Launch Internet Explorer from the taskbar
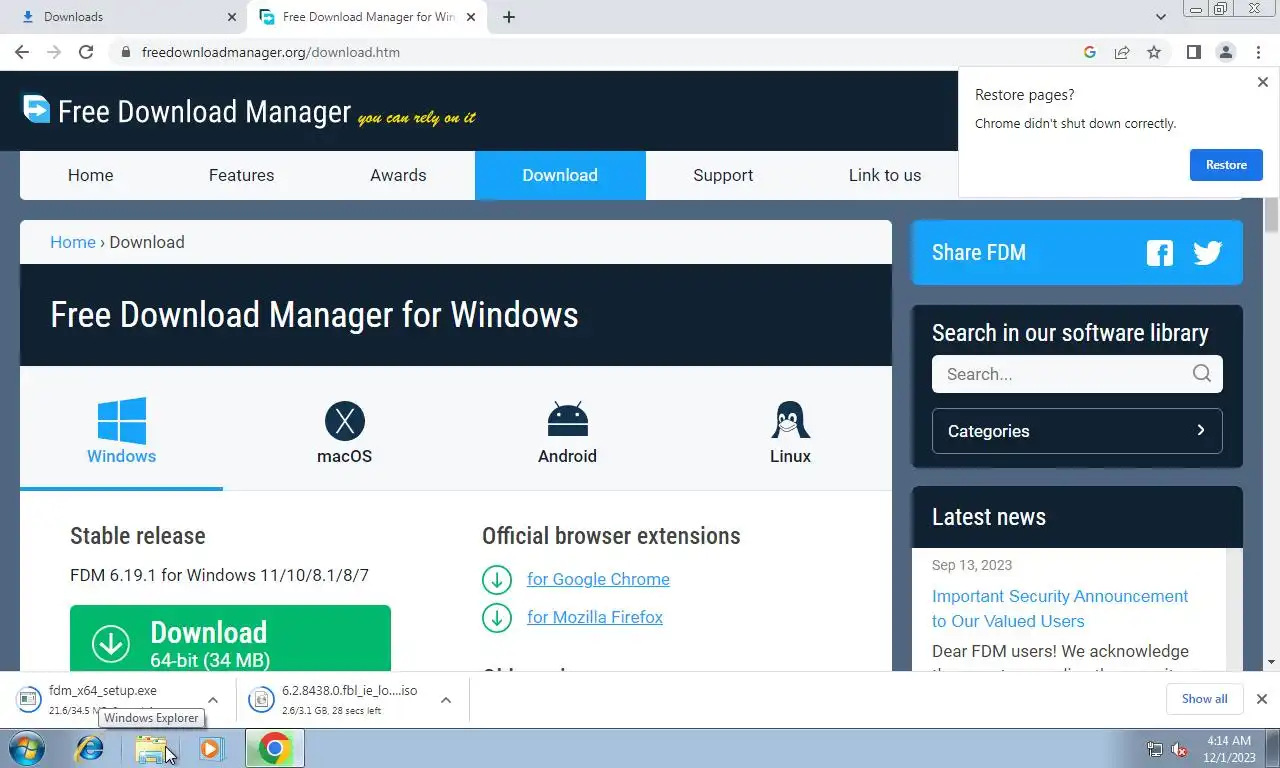This screenshot has height=768, width=1280. tap(90, 748)
